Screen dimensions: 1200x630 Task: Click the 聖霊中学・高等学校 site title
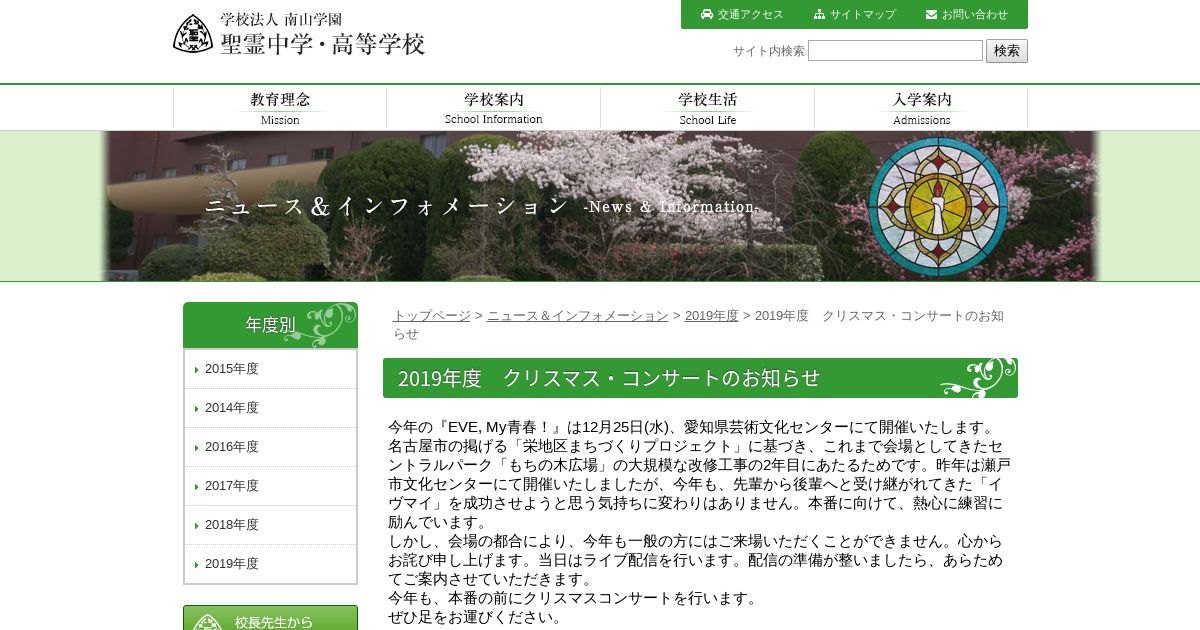(x=323, y=44)
